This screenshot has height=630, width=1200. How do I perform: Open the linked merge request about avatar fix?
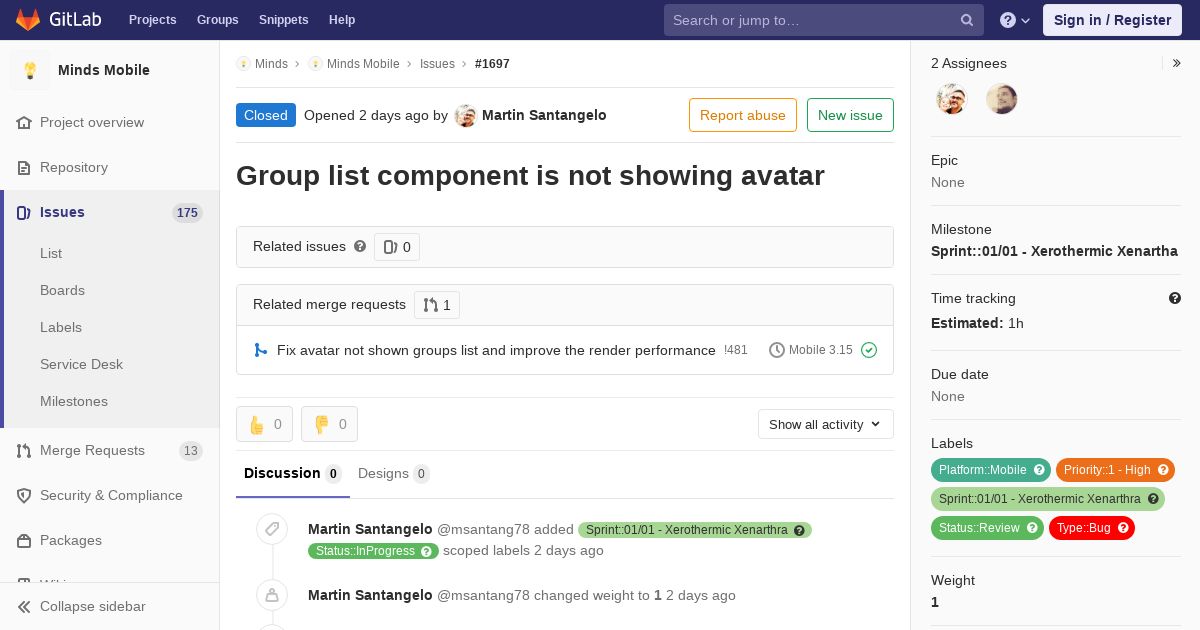pos(496,350)
